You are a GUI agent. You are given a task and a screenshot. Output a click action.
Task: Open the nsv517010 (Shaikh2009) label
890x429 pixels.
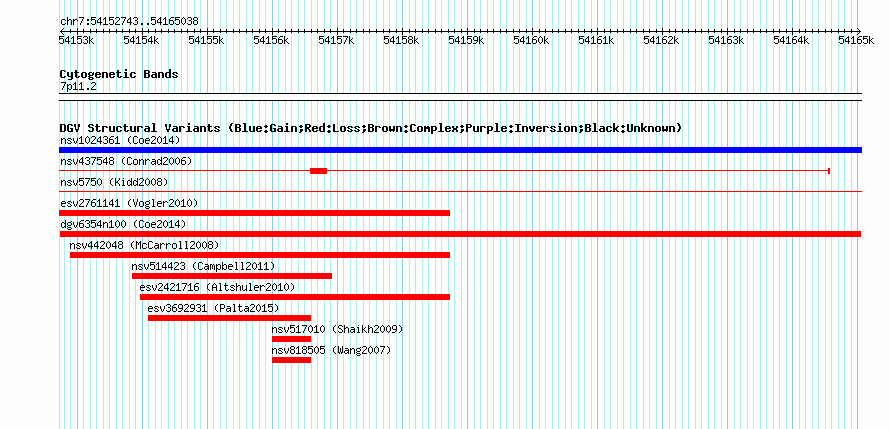pyautogui.click(x=337, y=329)
